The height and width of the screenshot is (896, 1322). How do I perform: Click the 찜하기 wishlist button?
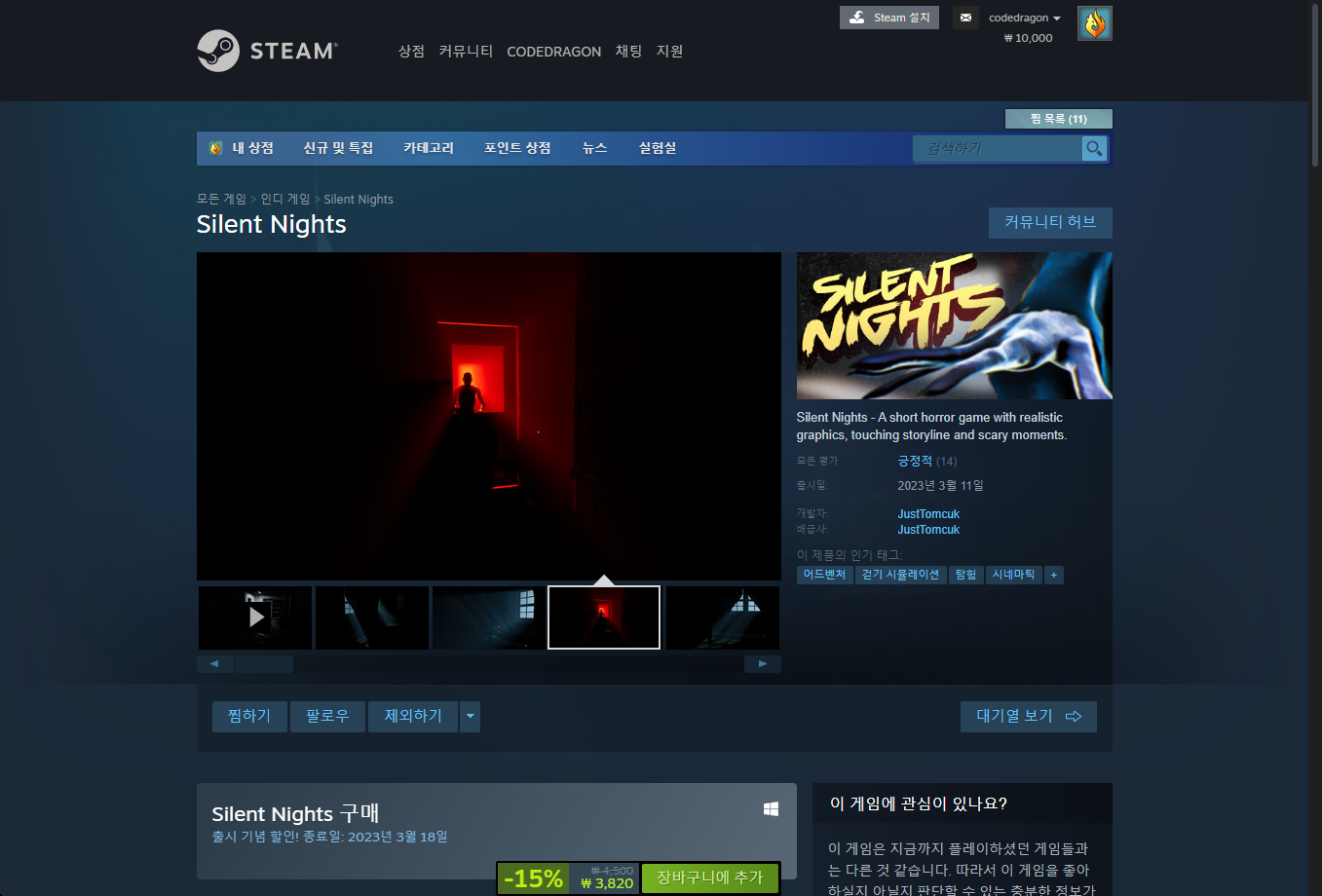249,716
